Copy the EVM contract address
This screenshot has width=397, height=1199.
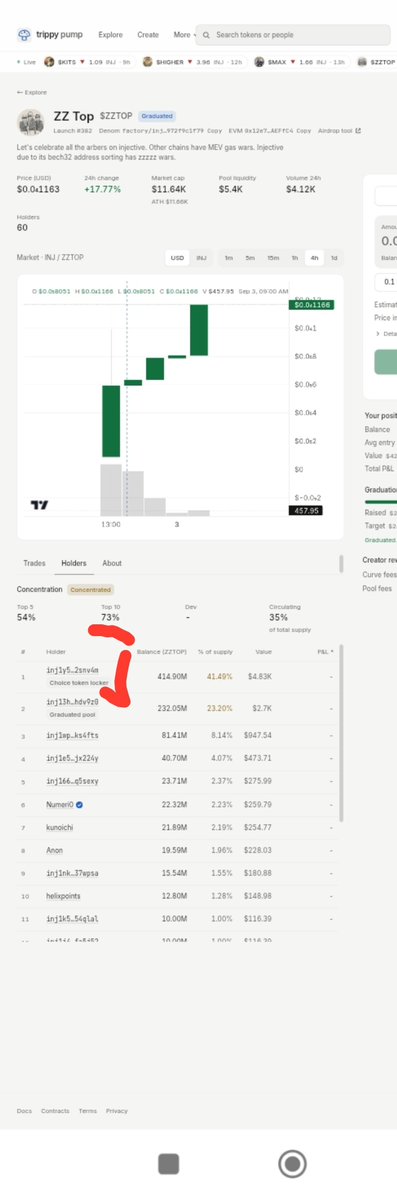304,131
